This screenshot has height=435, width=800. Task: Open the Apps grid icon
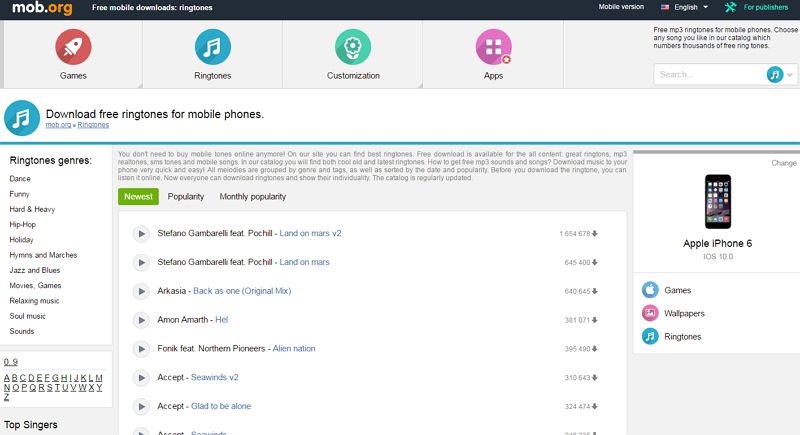coord(493,47)
